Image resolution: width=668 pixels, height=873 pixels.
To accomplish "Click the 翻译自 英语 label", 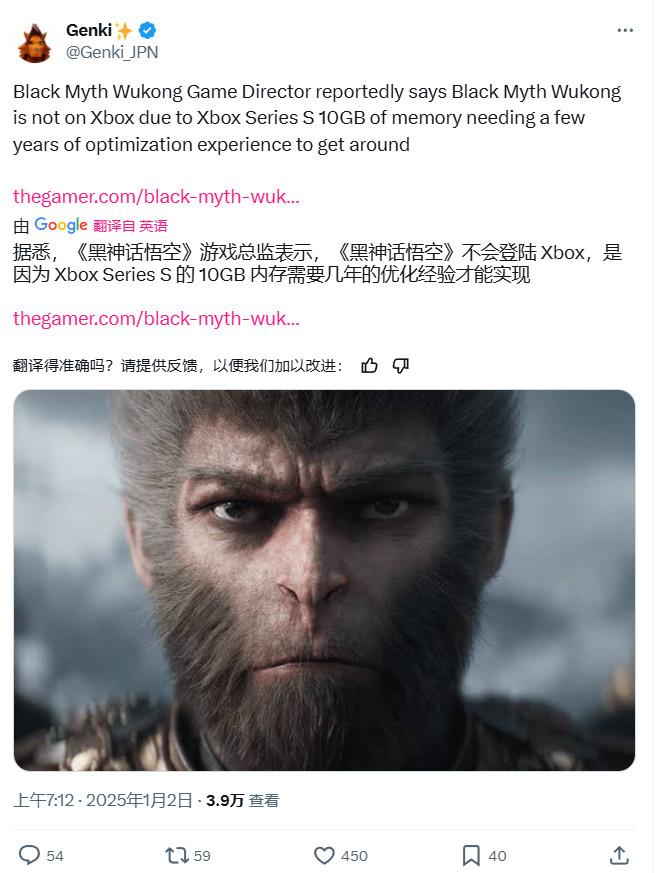I will click(x=130, y=225).
